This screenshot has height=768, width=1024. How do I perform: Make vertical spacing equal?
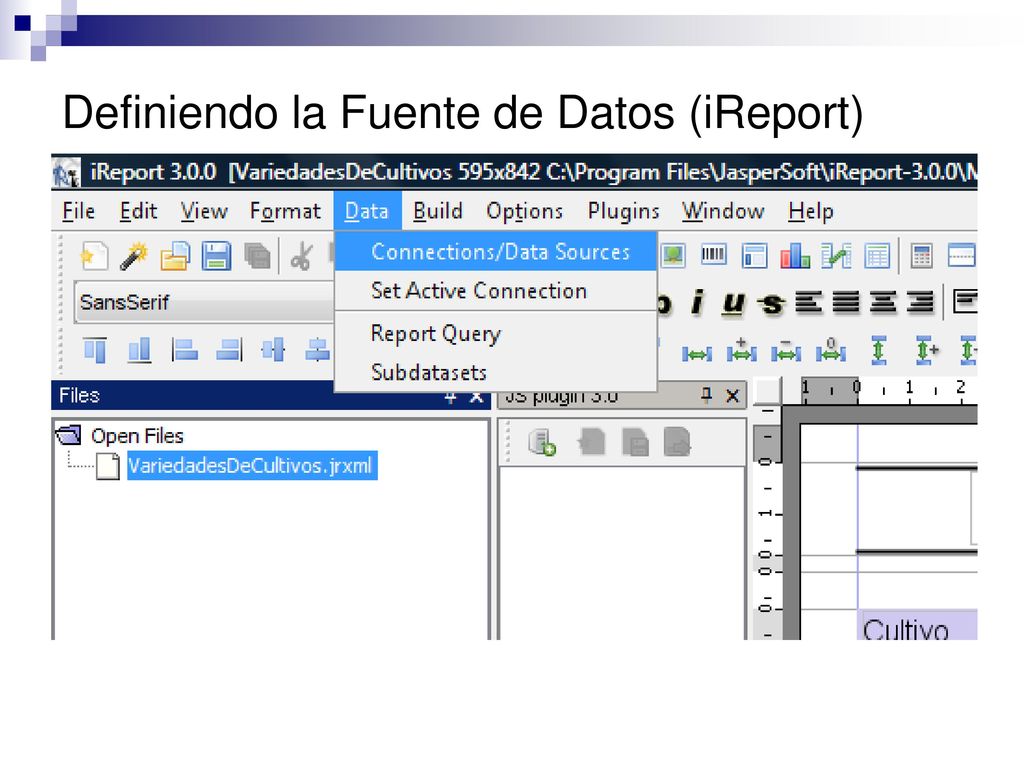(x=879, y=350)
